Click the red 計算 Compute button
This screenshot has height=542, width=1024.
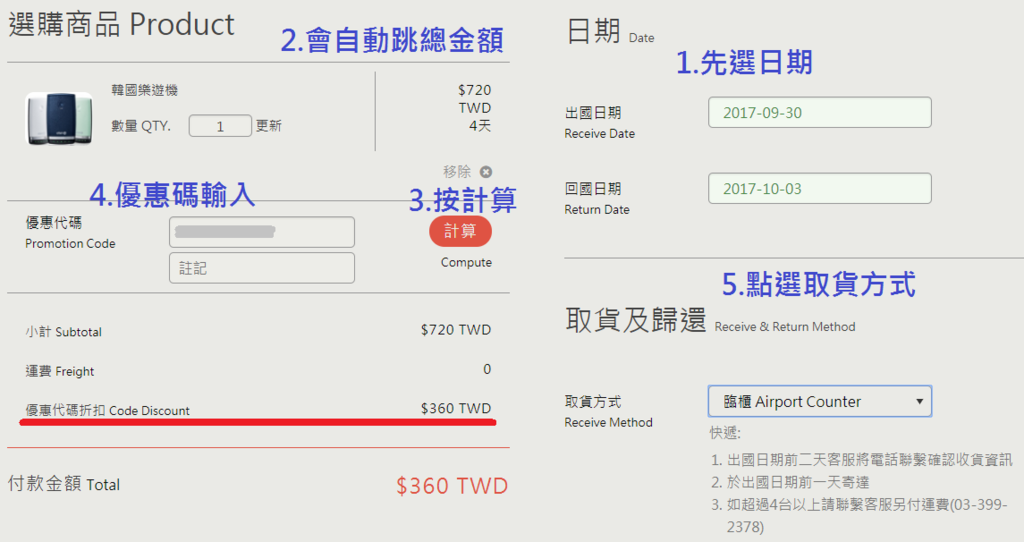pos(460,231)
